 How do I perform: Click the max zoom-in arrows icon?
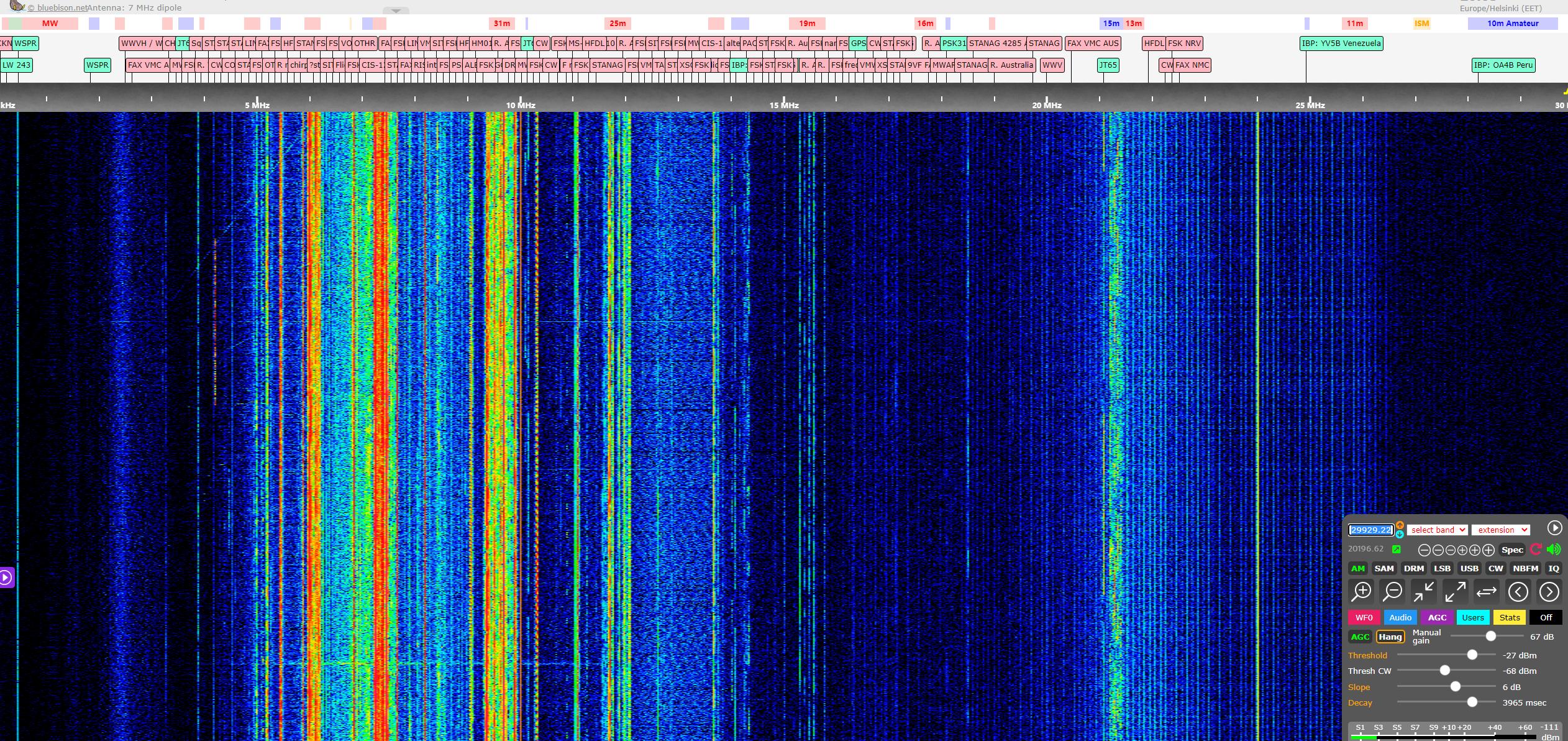pyautogui.click(x=1424, y=592)
